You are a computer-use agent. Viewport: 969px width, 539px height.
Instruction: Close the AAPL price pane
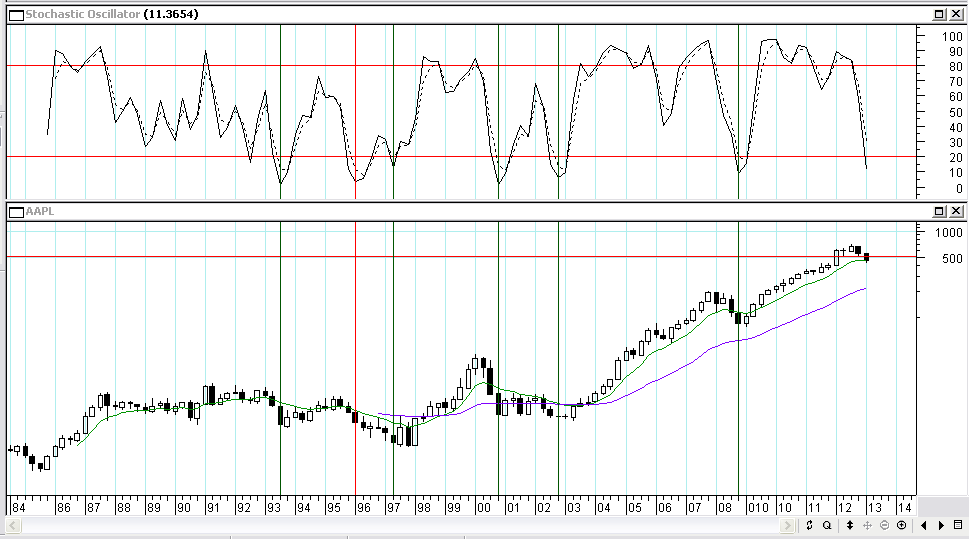(x=955, y=211)
